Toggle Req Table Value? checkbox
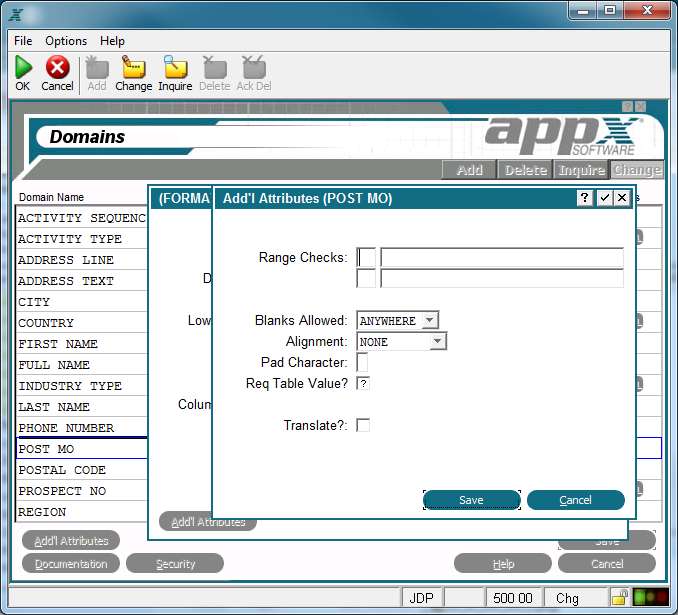The height and width of the screenshot is (615, 678). [x=363, y=383]
